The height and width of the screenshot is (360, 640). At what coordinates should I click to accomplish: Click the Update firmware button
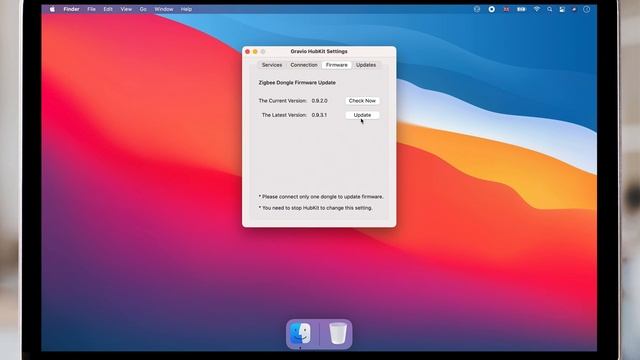coord(362,115)
